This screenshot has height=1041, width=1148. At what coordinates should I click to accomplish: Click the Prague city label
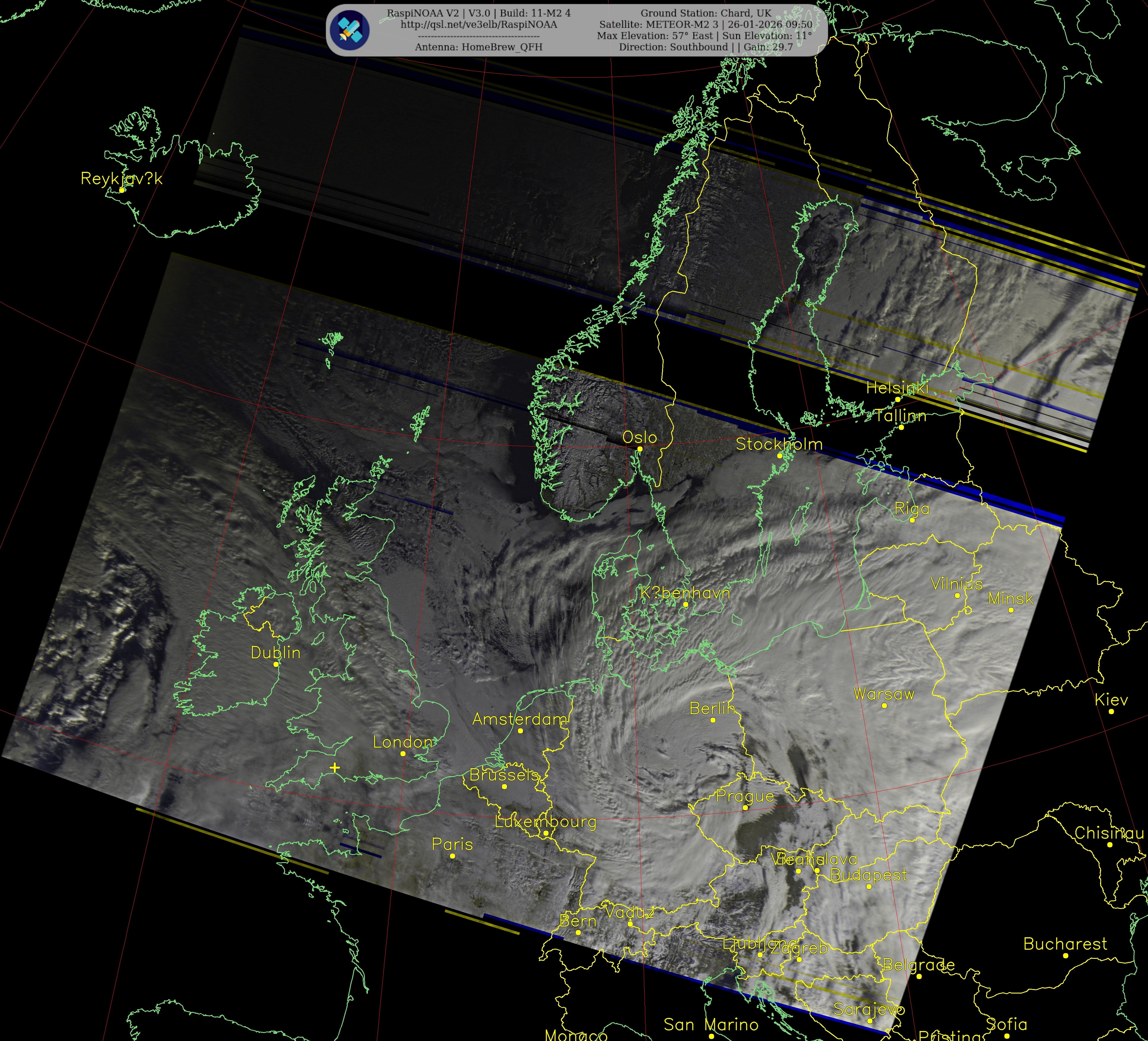click(745, 796)
